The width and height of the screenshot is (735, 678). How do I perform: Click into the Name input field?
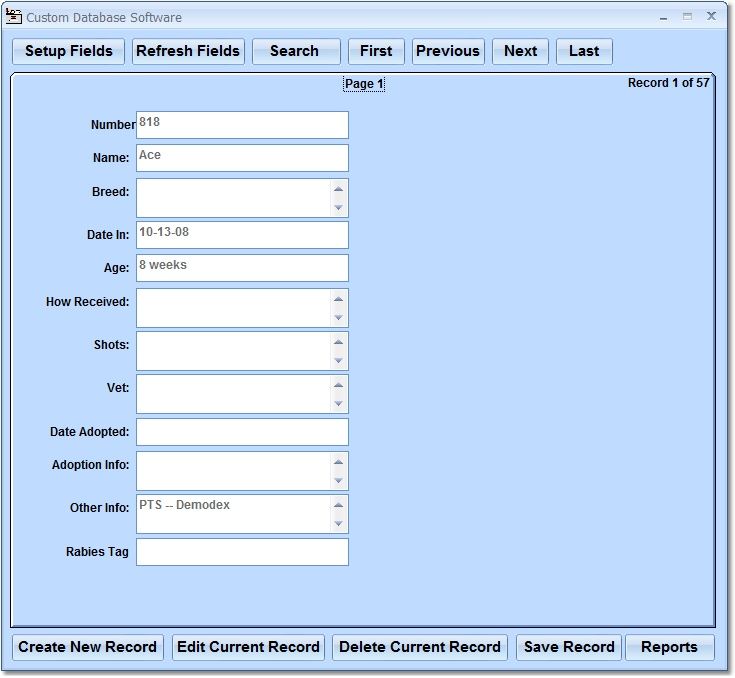coord(242,158)
